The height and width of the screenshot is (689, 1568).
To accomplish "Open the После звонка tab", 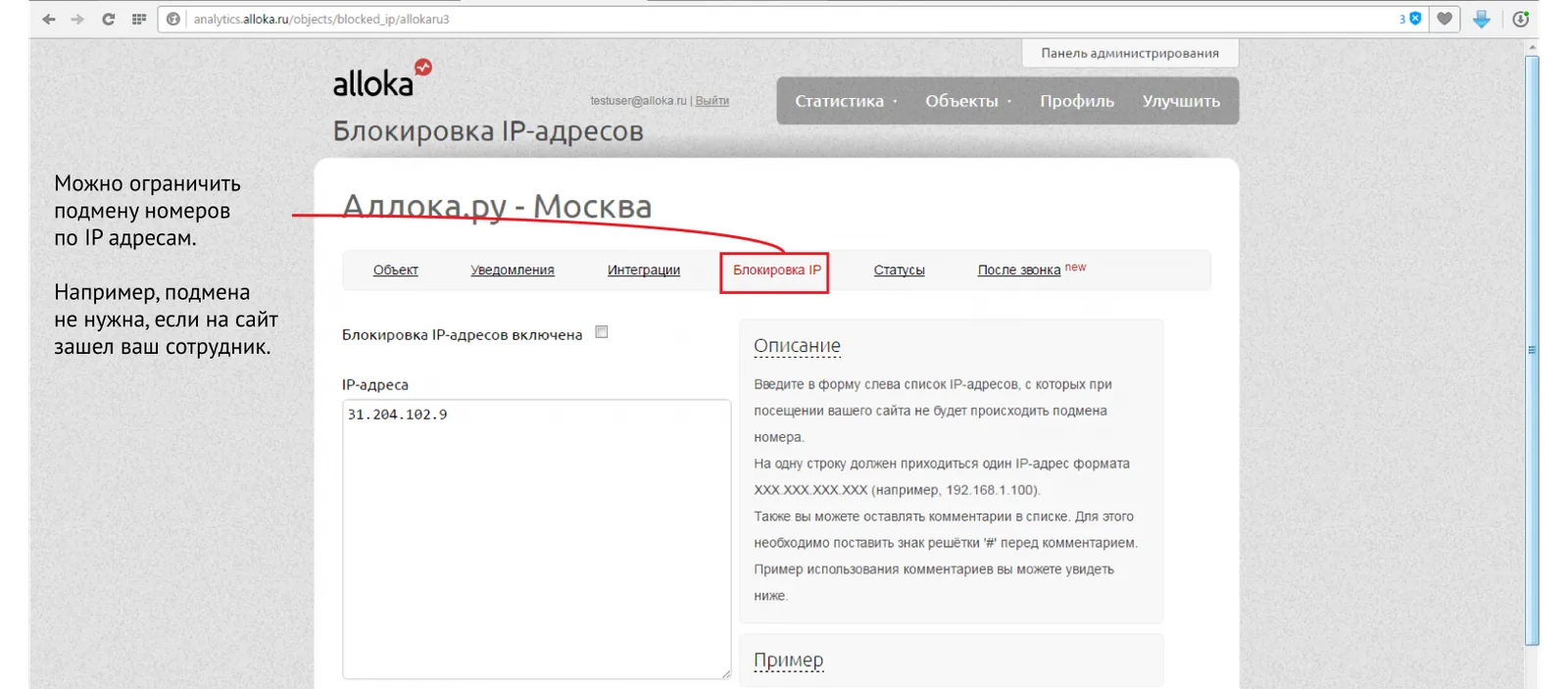I will coord(1019,271).
